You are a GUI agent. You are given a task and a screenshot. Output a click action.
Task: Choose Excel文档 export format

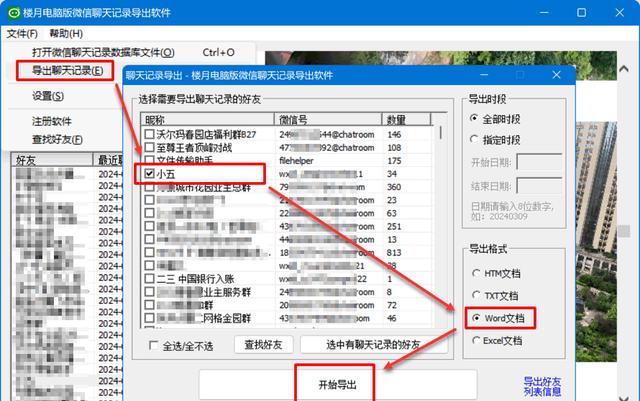[x=476, y=340]
